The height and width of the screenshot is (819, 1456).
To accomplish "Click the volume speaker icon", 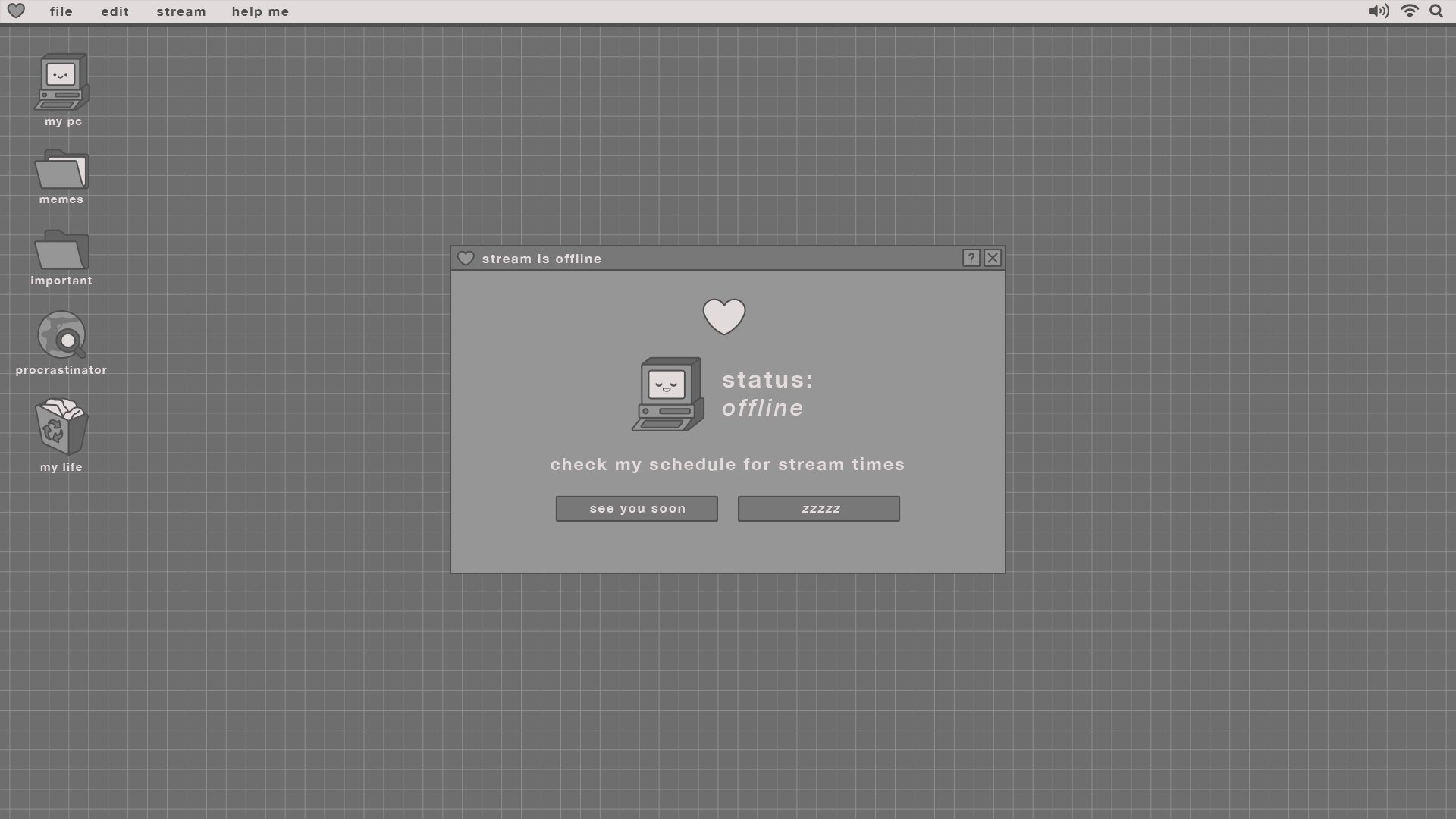I will tap(1378, 11).
